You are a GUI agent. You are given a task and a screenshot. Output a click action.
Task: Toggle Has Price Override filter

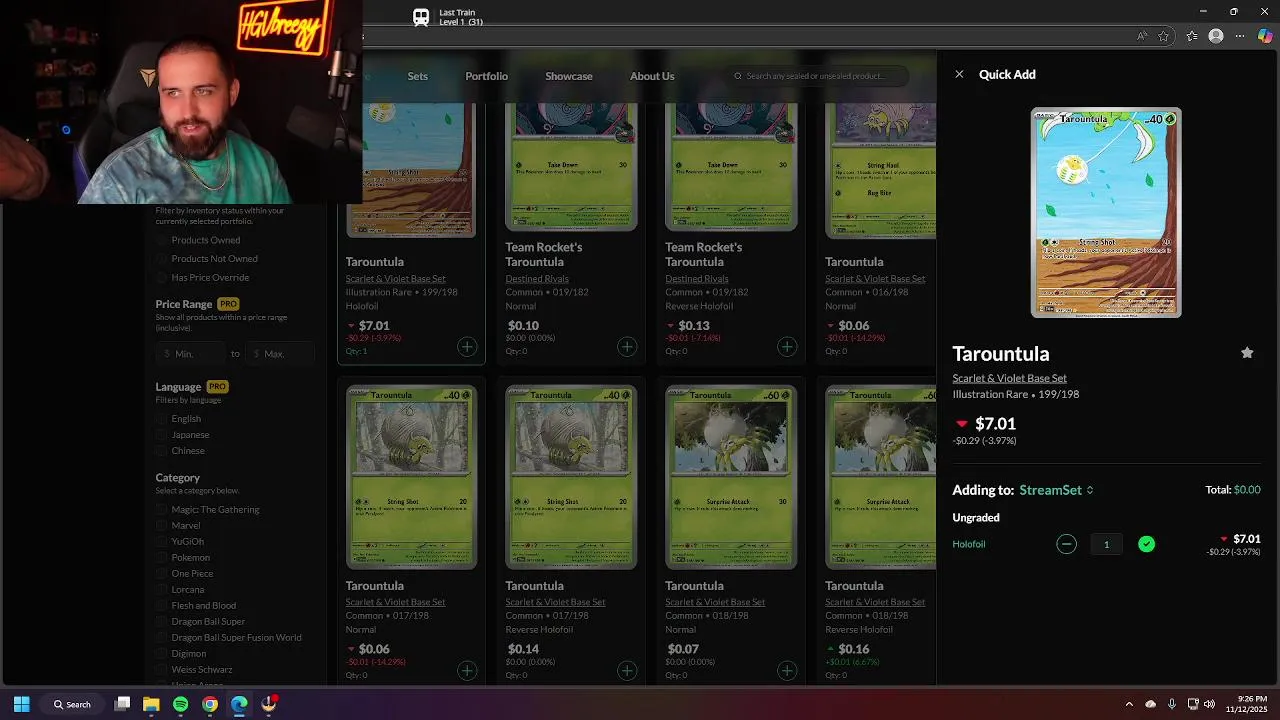click(161, 278)
